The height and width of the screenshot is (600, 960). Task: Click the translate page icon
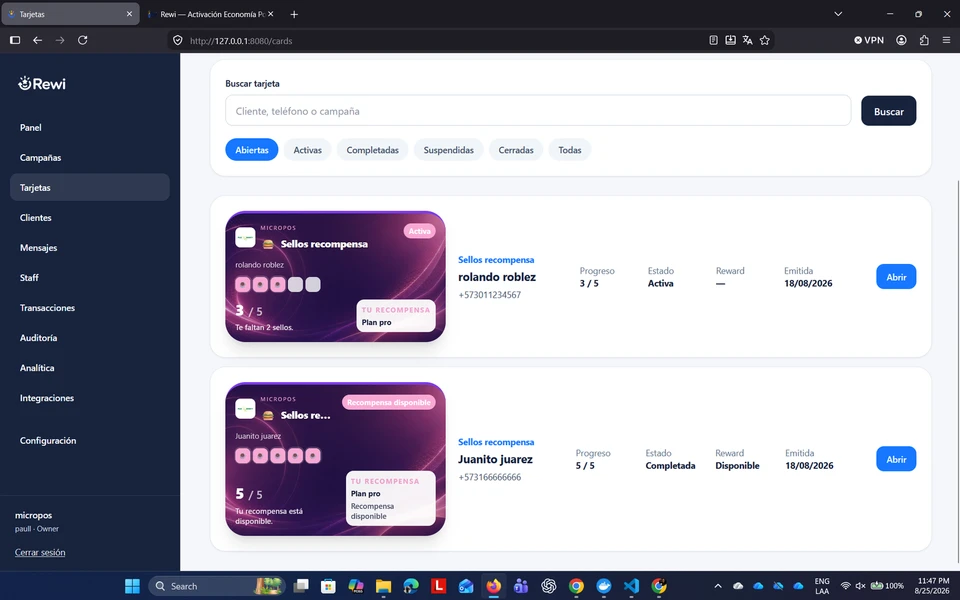(x=748, y=40)
